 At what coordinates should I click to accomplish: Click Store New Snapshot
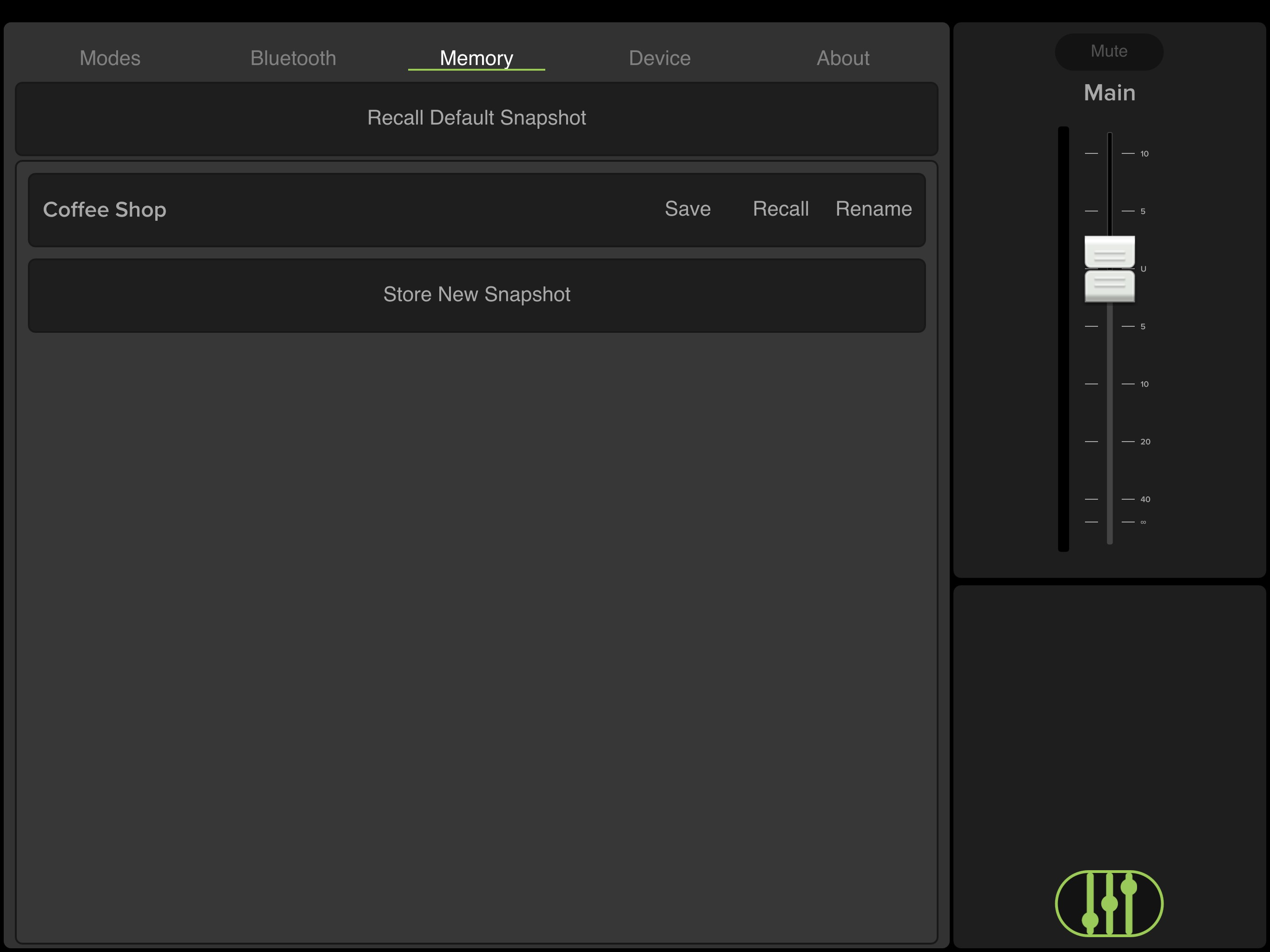(476, 295)
